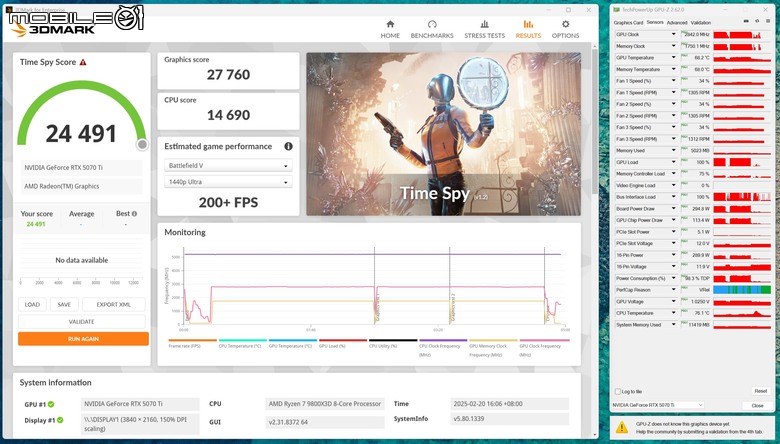The image size is (780, 444).
Task: Click the green check beside GPU #1
Action: coord(51,404)
